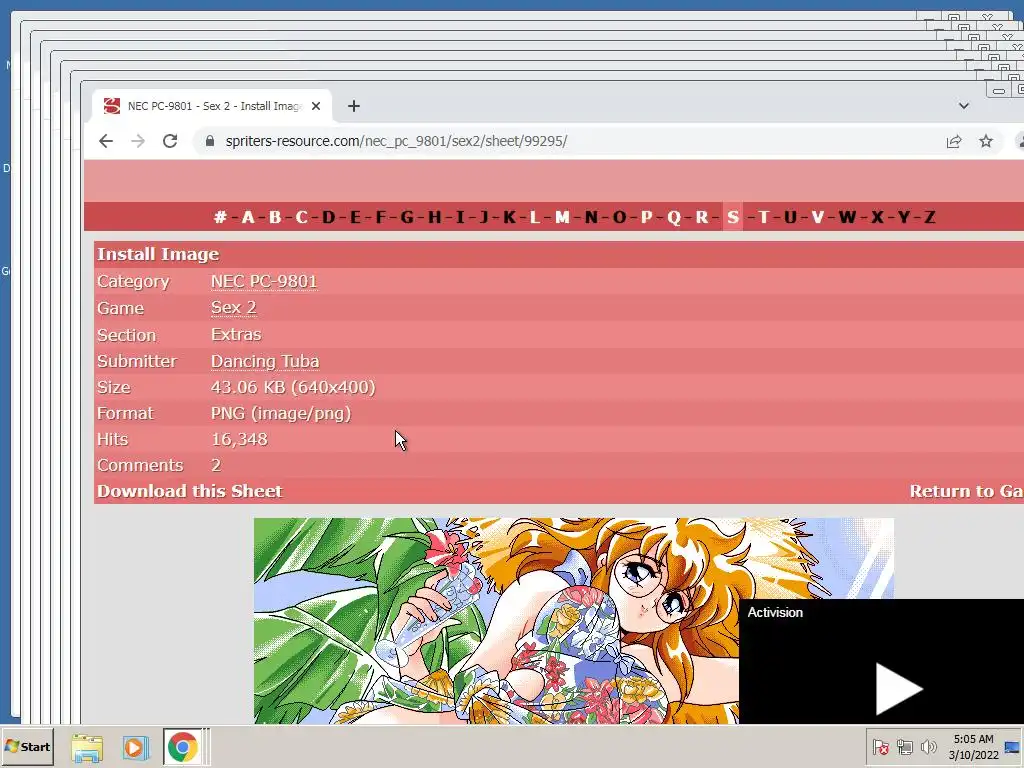Open the clock showing 5:05 AM
The width and height of the screenshot is (1024, 768).
pyautogui.click(x=974, y=747)
